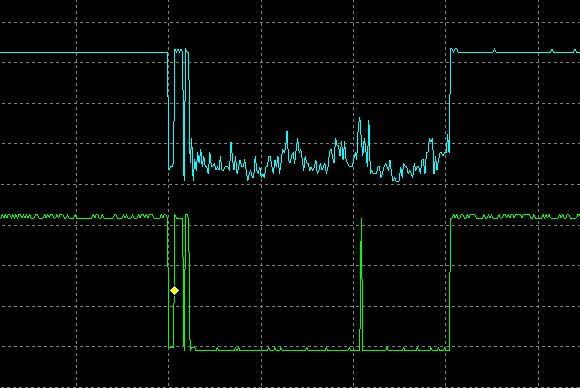Click the yellow diamond trigger marker
Viewport: 580px width, 388px height.
tap(175, 290)
